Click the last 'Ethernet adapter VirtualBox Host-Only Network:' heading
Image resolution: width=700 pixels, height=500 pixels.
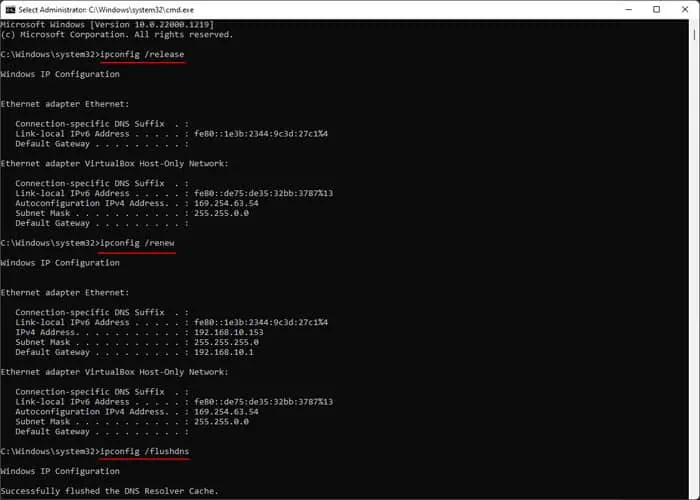pos(114,372)
